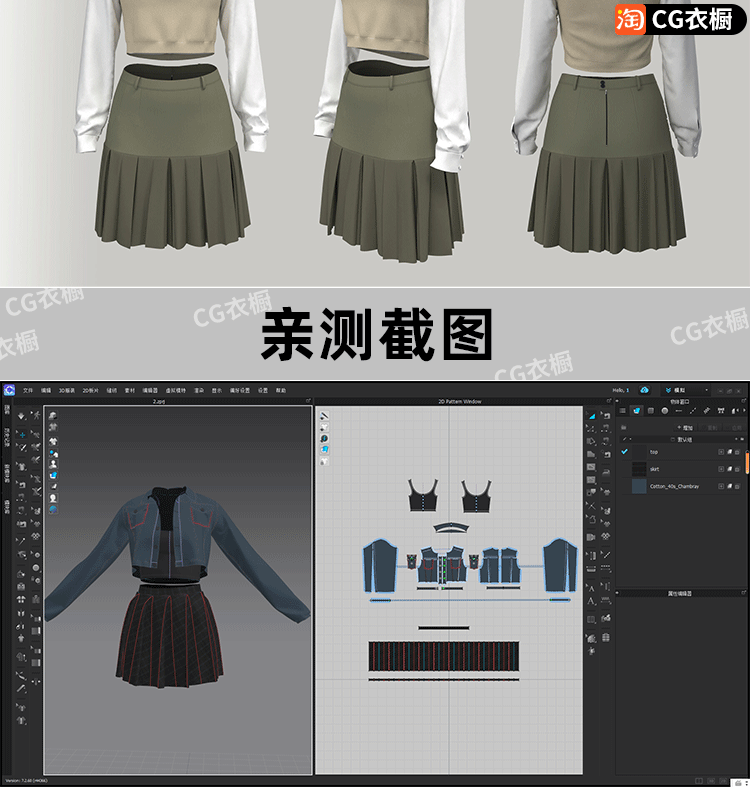Select the Cotton_40s_Chambray fabric swatch
Image resolution: width=750 pixels, height=789 pixels.
[x=639, y=486]
